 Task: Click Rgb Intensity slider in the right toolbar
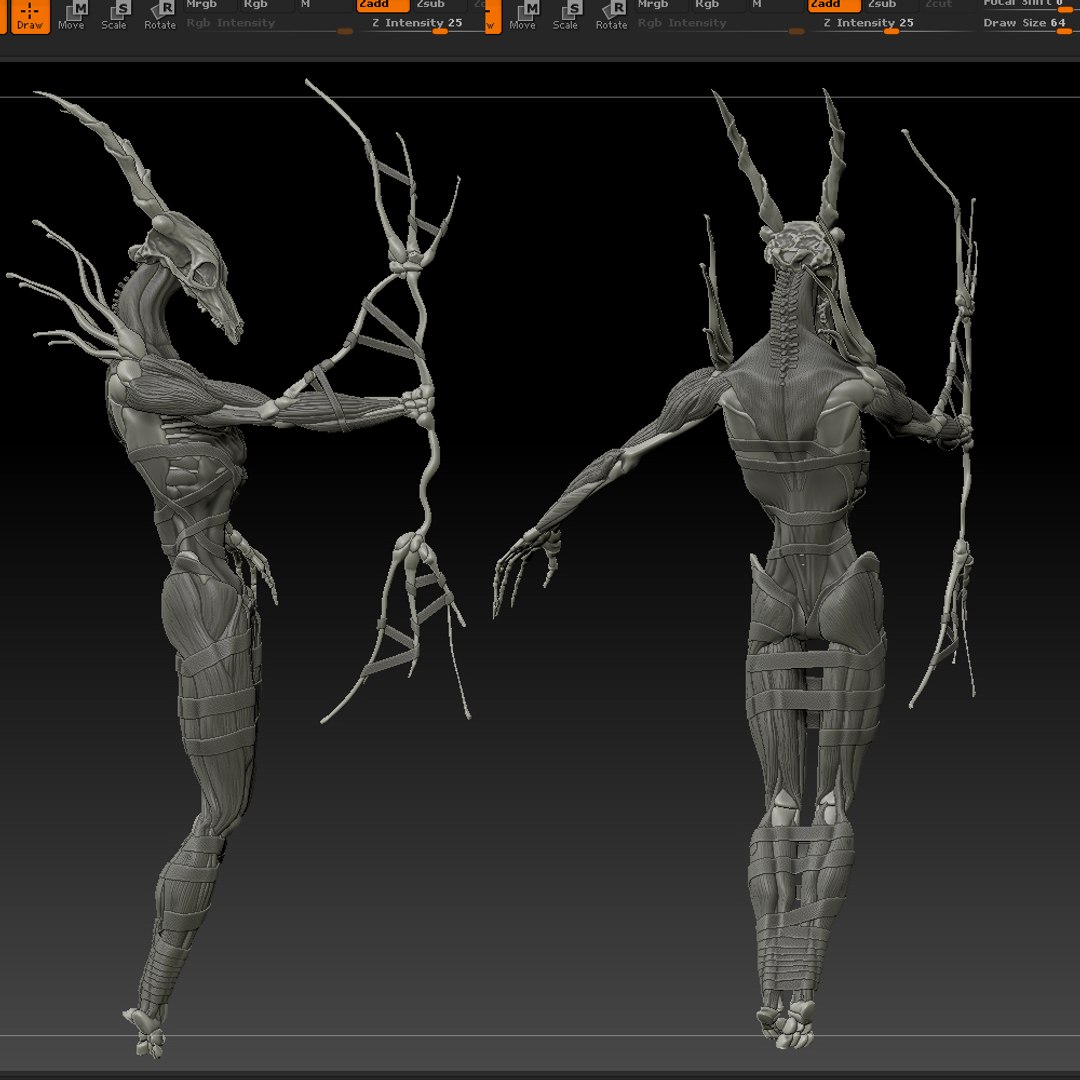point(720,25)
